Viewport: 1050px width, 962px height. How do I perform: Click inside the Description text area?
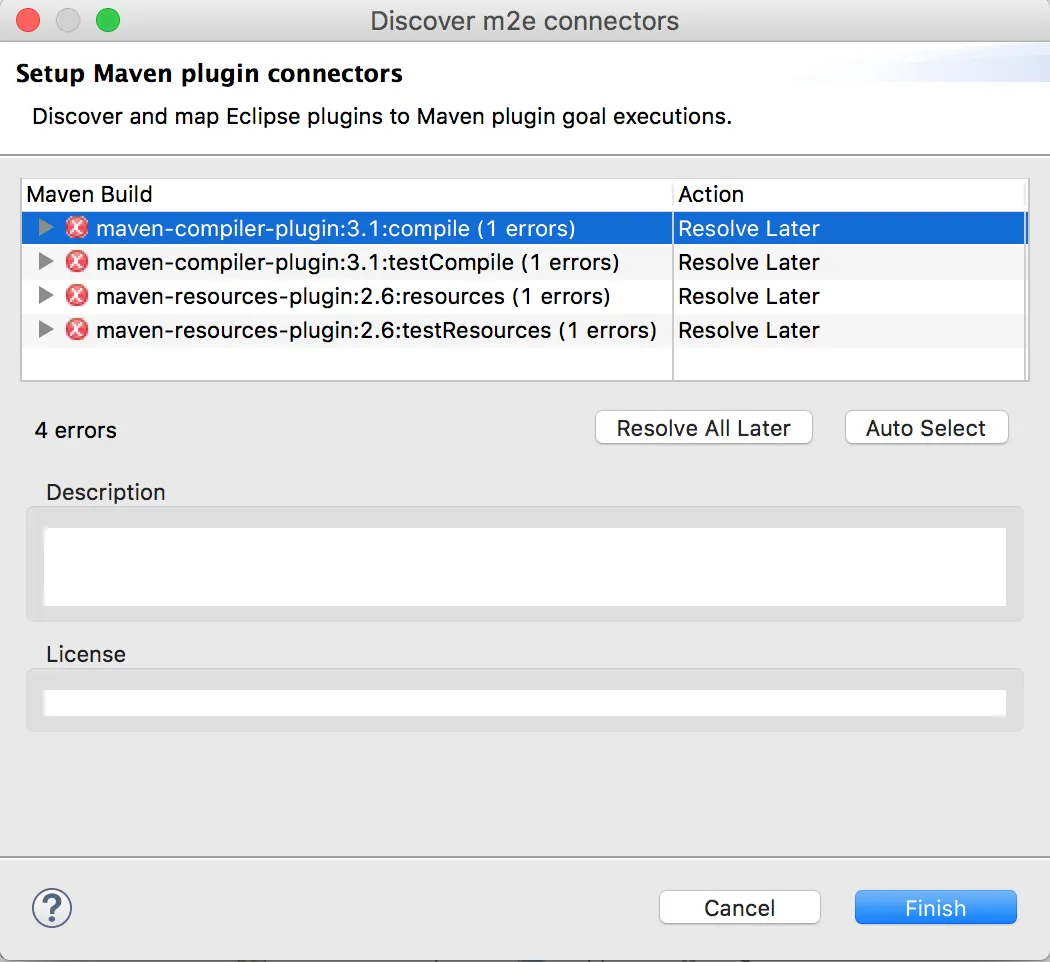(x=524, y=566)
